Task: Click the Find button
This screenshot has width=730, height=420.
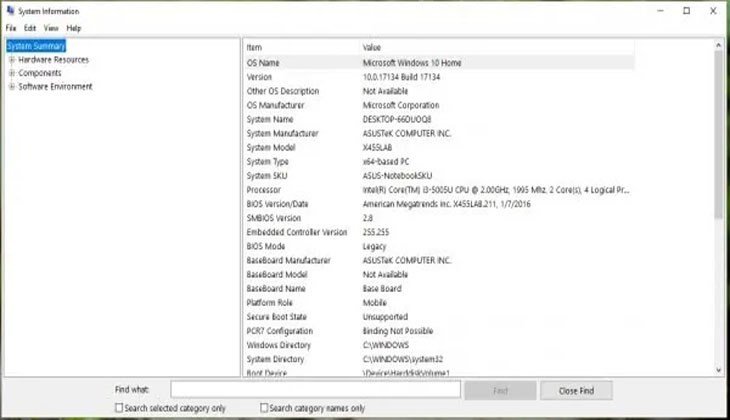Action: click(500, 389)
